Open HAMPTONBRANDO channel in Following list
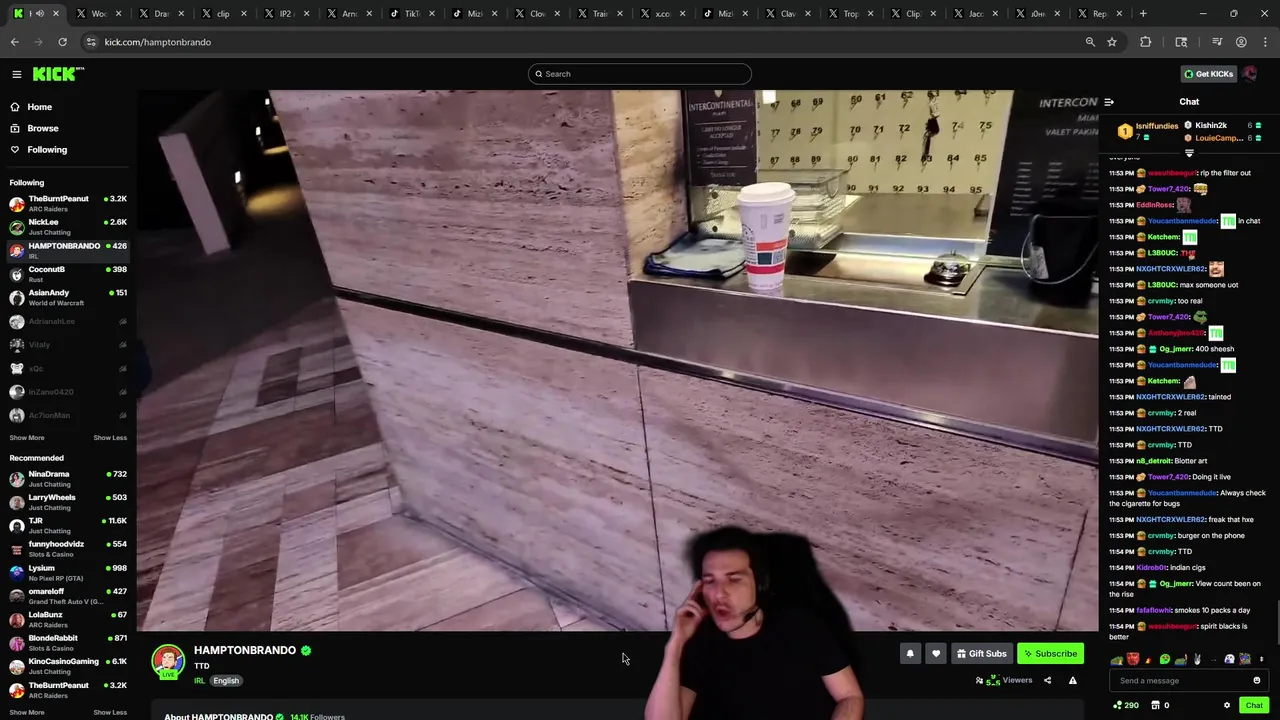The image size is (1280, 720). point(68,250)
